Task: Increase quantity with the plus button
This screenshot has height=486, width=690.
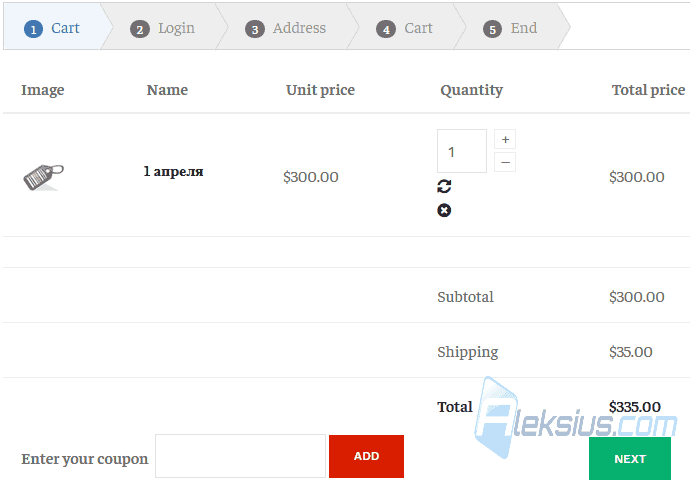Action: coord(505,140)
